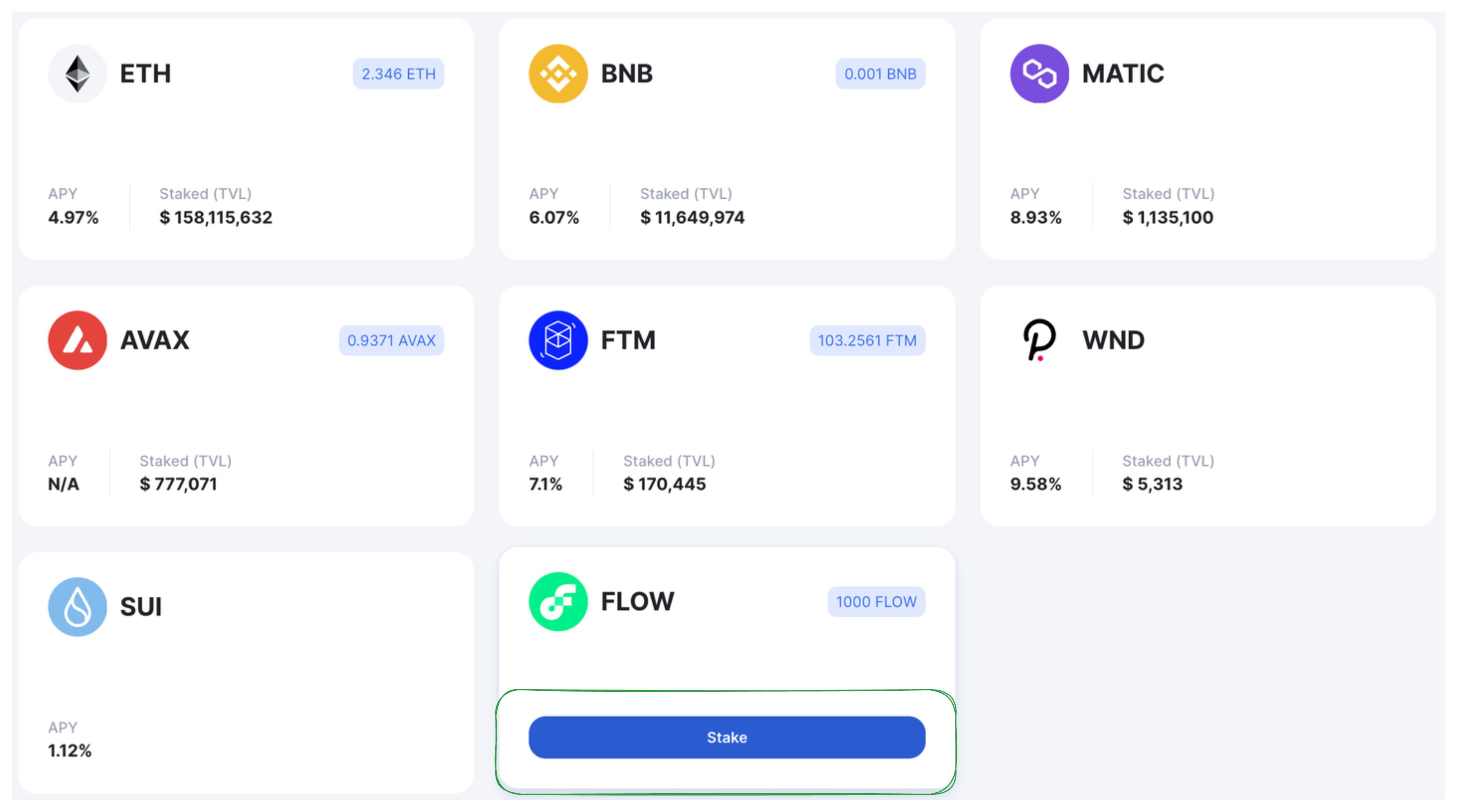Screen dimensions: 1457x812
Task: Click the yellow BNB coin icon
Action: (558, 74)
